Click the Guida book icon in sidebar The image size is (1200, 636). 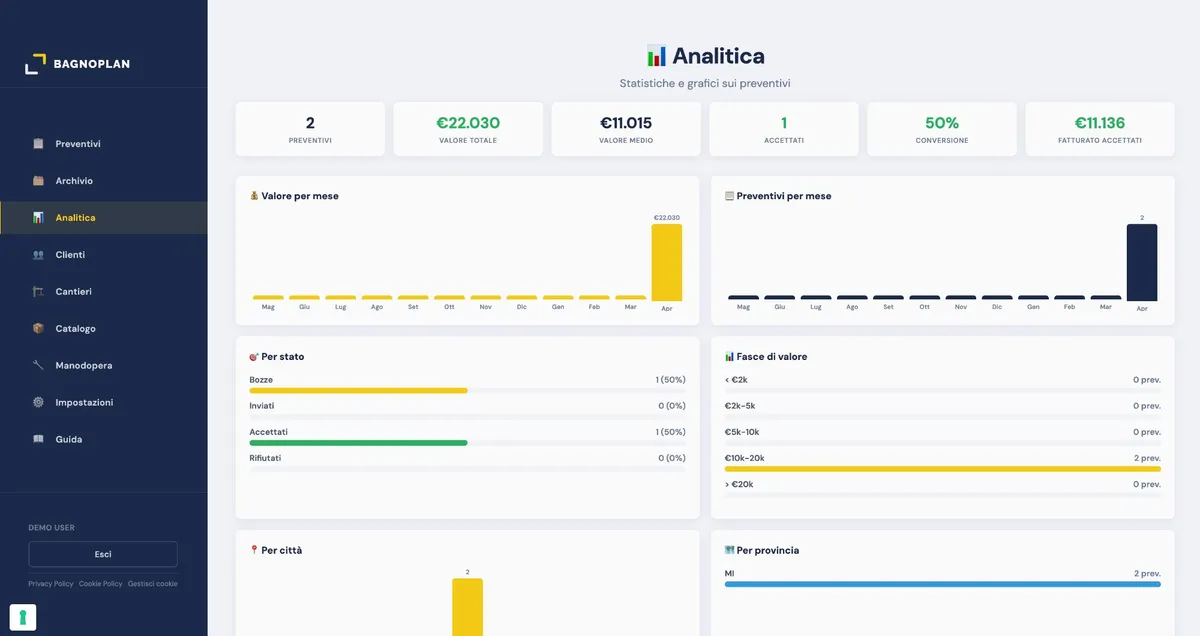point(38,440)
